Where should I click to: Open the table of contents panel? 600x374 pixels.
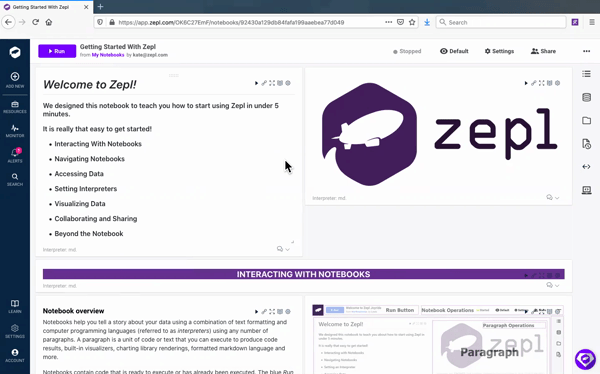tap(586, 74)
